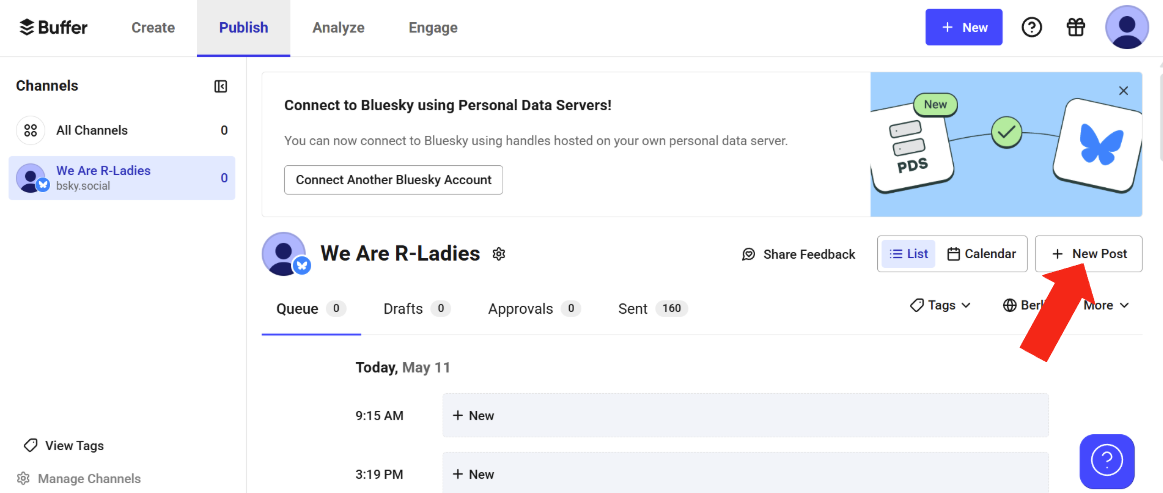The image size is (1163, 493).
Task: Click the banner title about Bluesky Personal Data Servers
Action: [x=448, y=105]
